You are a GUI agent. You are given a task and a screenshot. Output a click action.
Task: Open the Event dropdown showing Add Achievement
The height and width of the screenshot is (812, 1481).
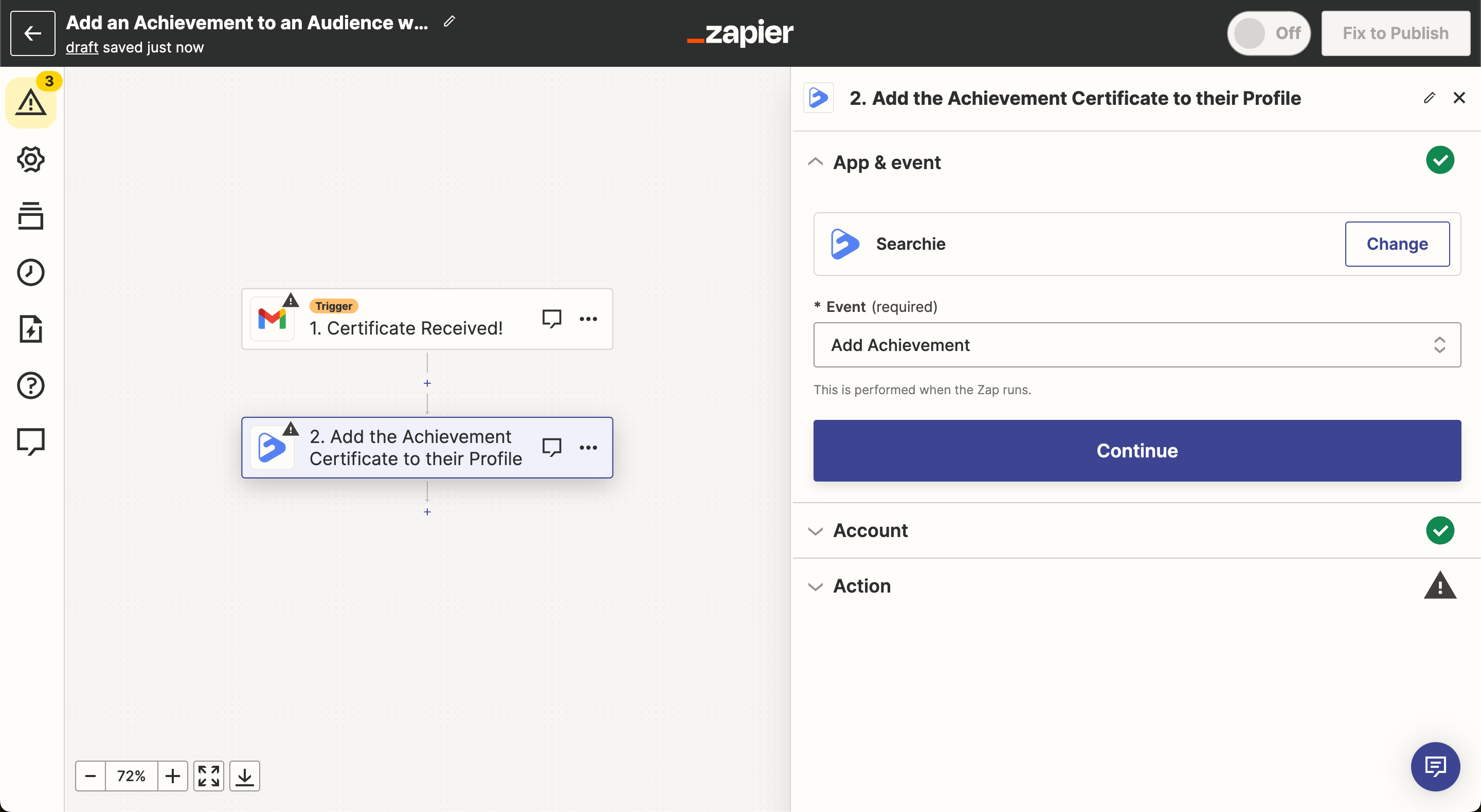coord(1136,345)
